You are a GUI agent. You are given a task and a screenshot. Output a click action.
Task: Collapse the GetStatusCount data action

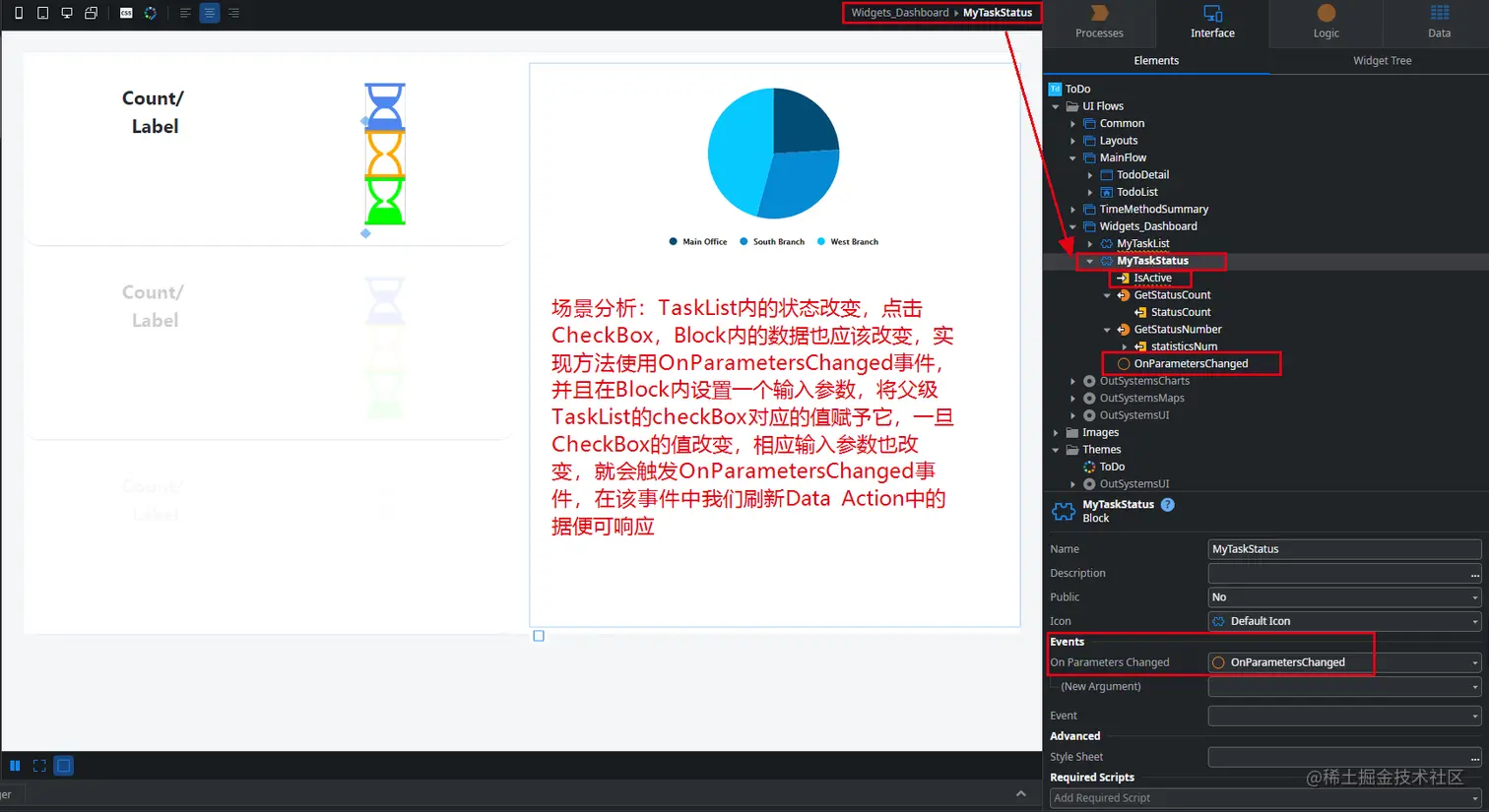pyautogui.click(x=1107, y=295)
